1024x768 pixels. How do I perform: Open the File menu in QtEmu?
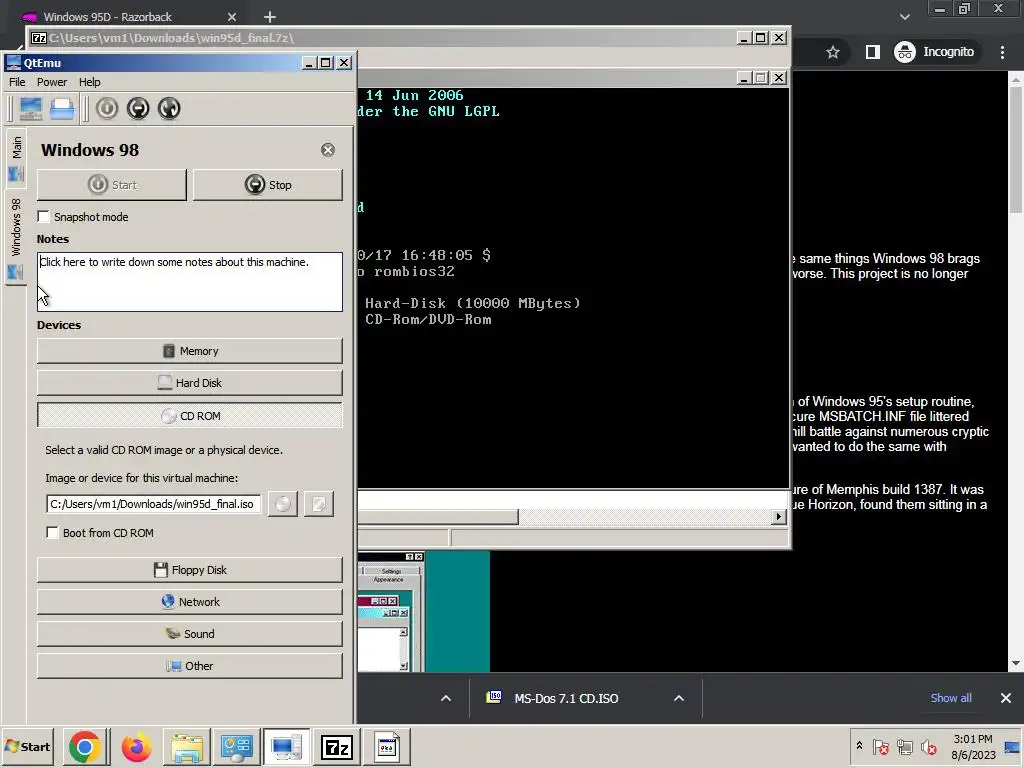17,82
